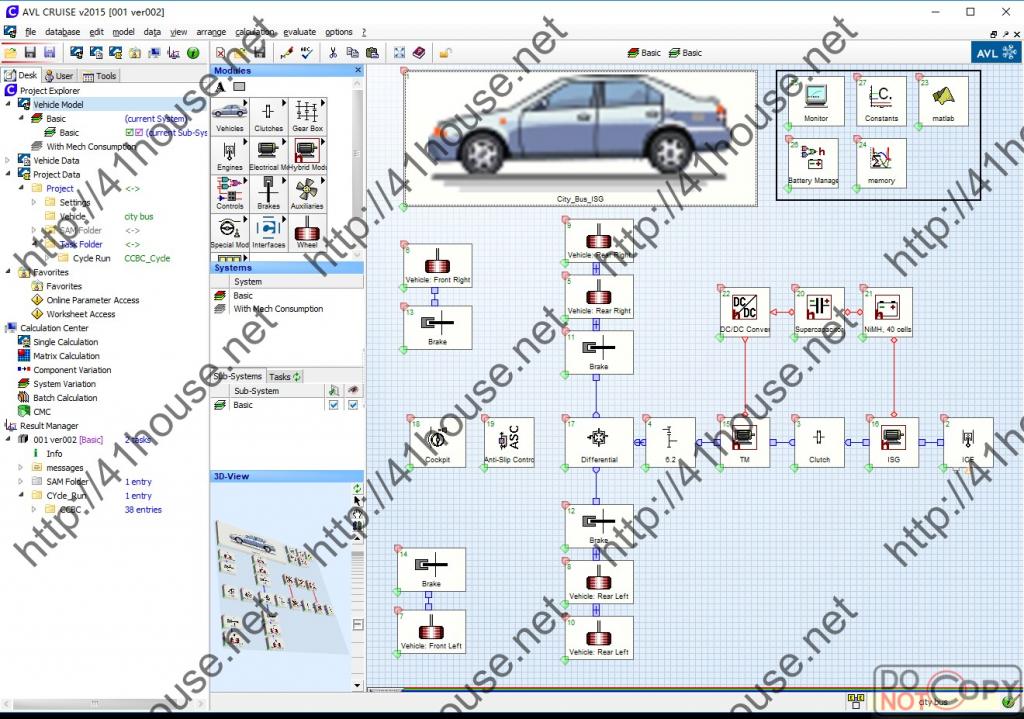Expand the messages folder node
Viewport: 1024px width, 719px height.
click(x=21, y=468)
